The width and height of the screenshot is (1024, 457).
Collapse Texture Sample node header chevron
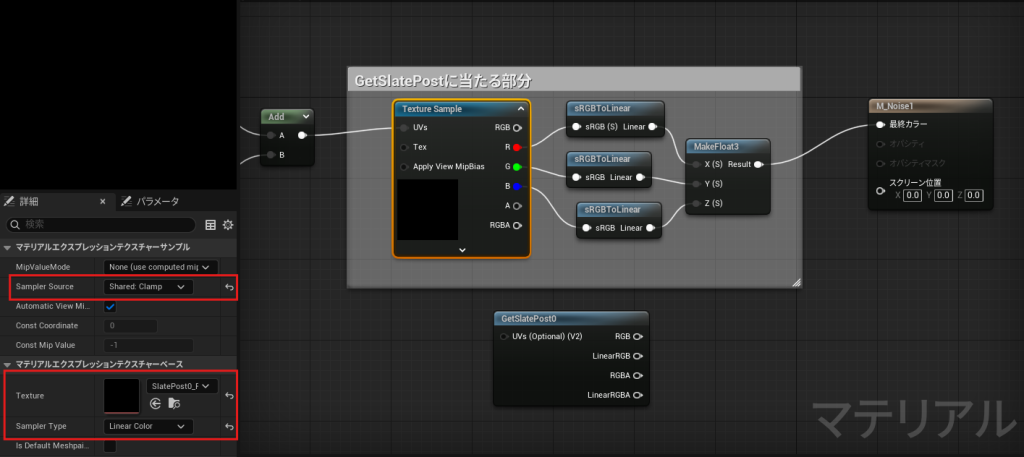(x=520, y=109)
